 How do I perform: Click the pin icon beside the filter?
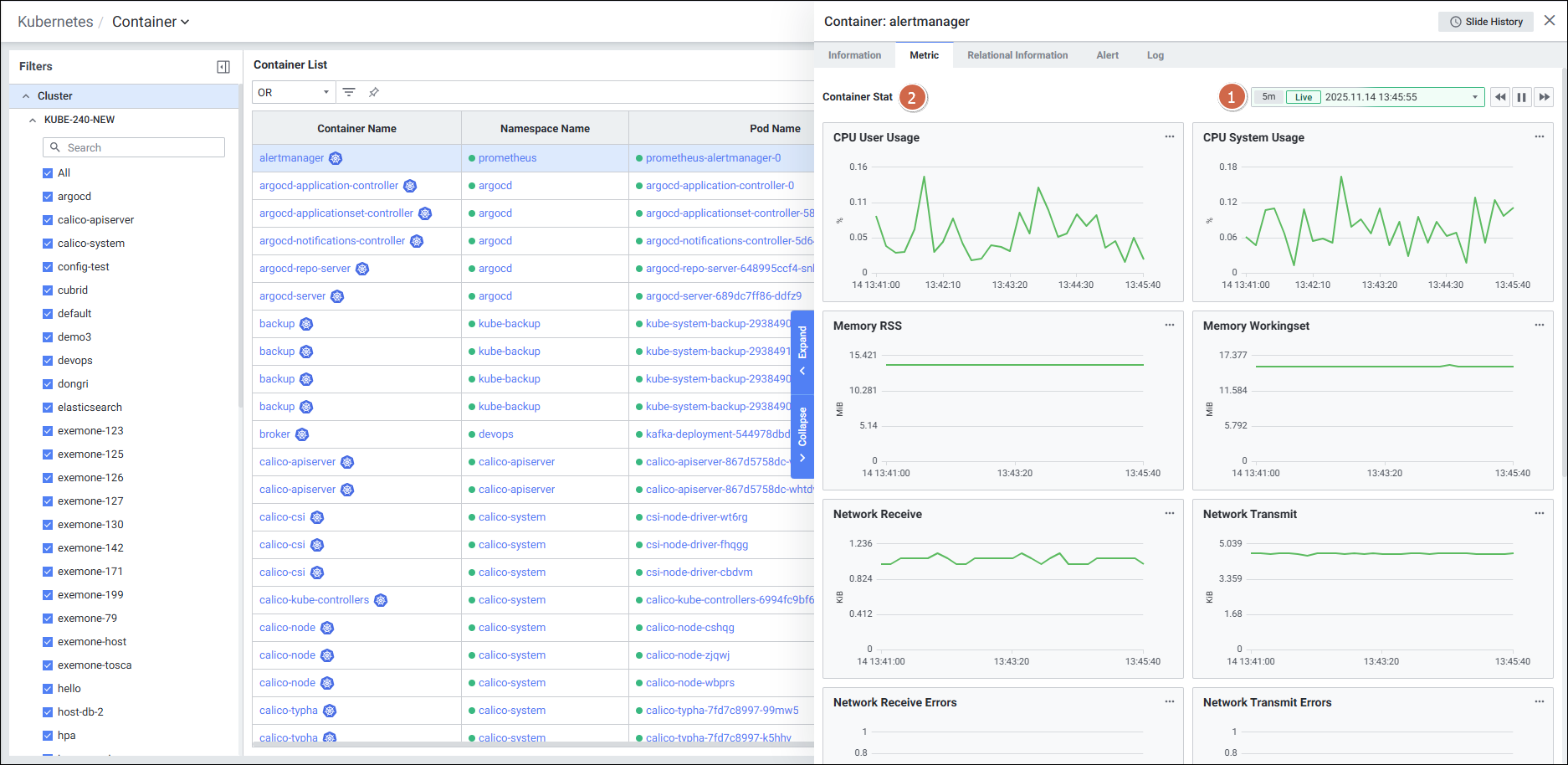(374, 92)
